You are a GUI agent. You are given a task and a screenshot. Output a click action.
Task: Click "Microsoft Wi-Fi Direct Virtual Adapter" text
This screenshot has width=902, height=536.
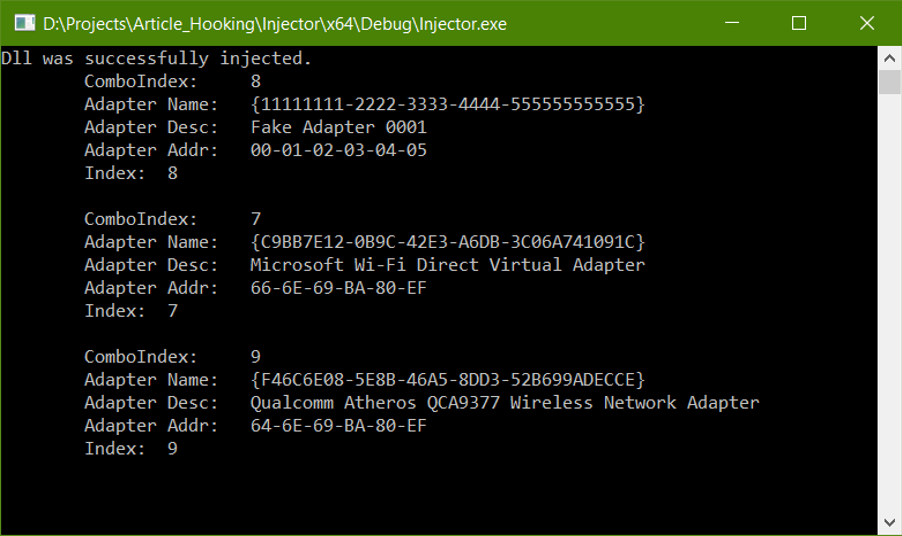point(448,265)
